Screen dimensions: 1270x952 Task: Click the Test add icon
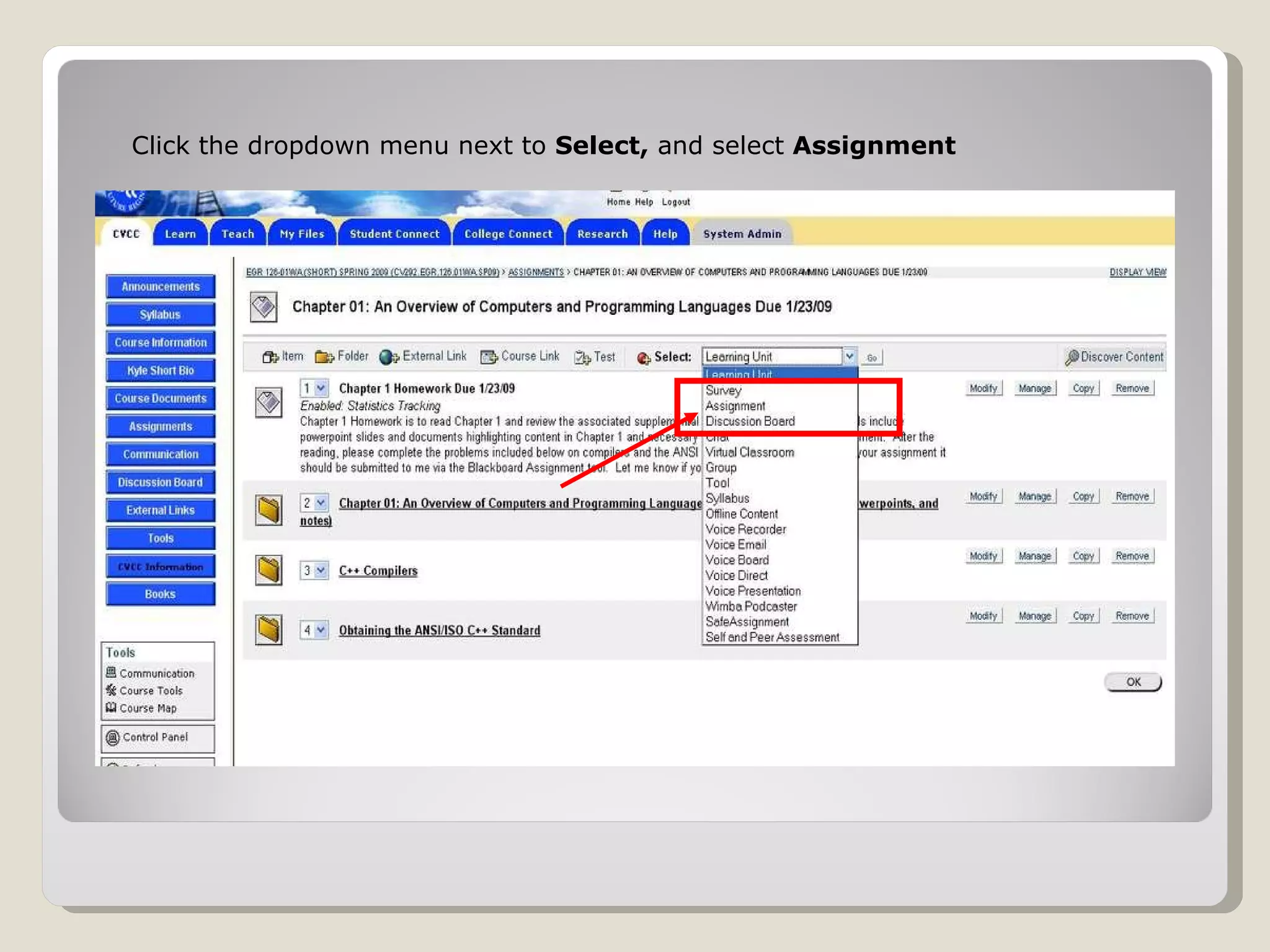coord(582,358)
